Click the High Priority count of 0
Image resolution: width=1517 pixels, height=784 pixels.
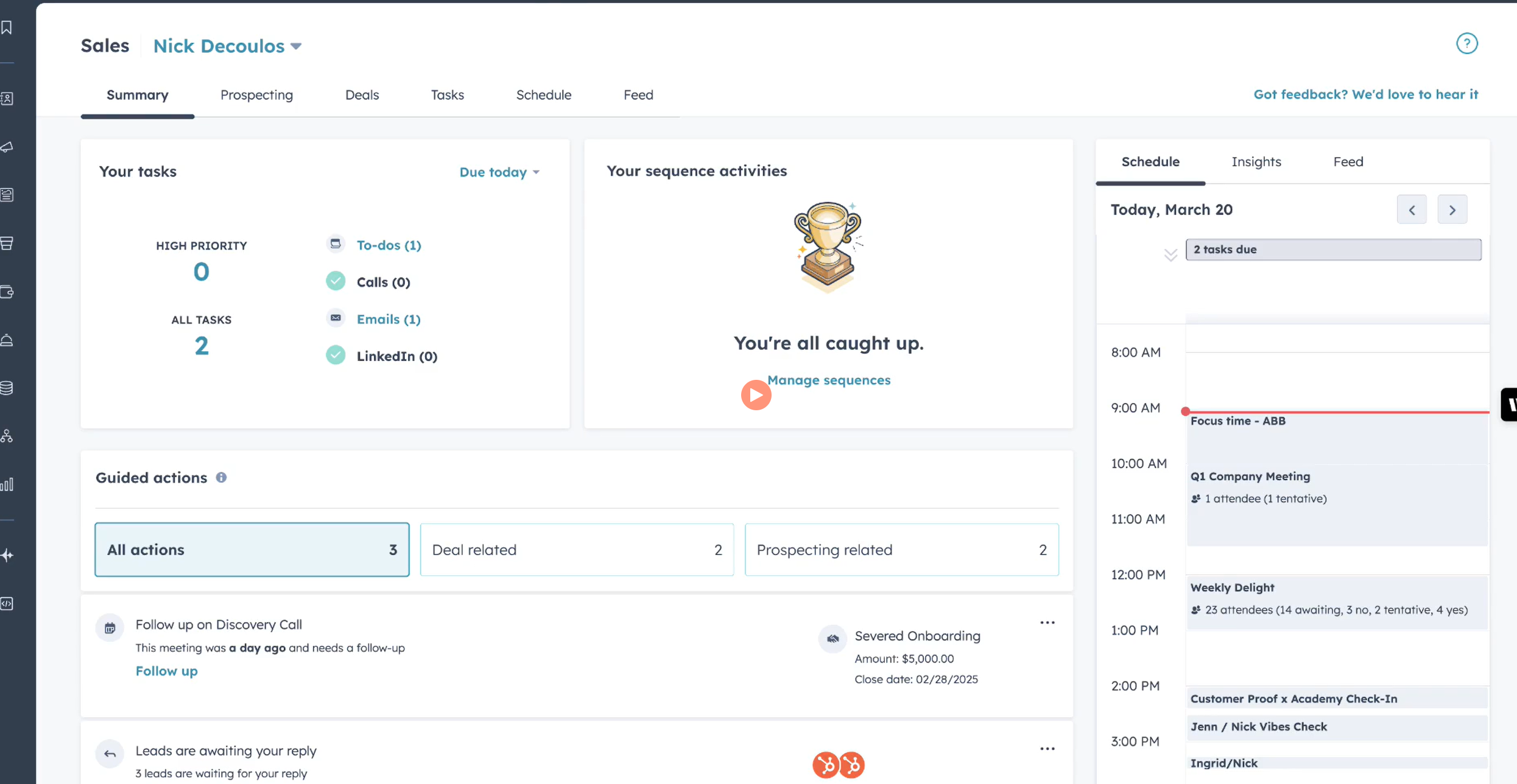pos(202,272)
